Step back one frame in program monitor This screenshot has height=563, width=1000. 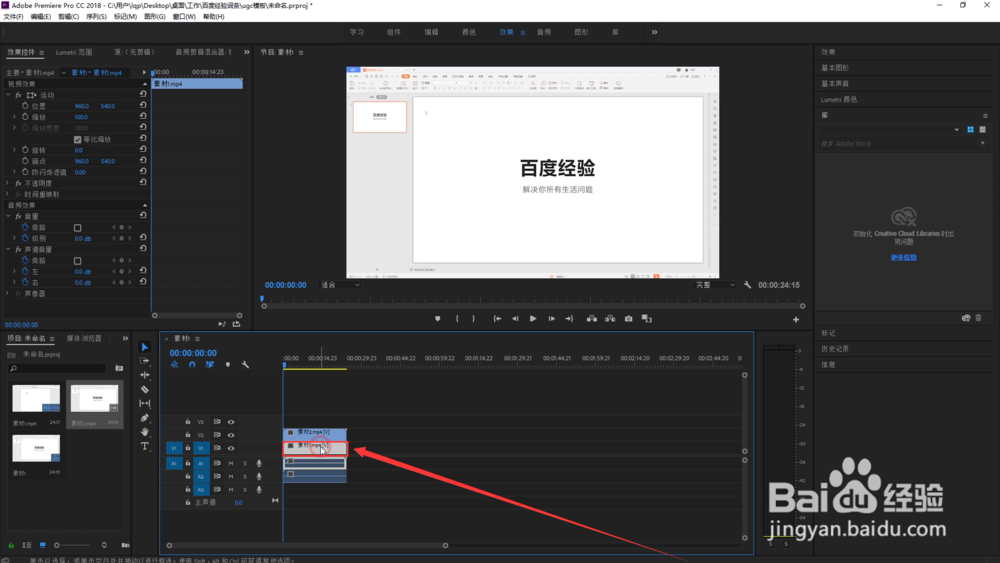click(515, 319)
